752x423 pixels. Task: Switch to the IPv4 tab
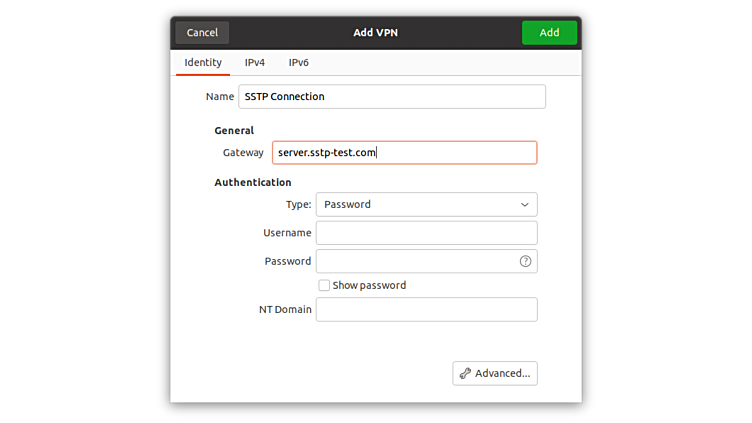[x=255, y=62]
